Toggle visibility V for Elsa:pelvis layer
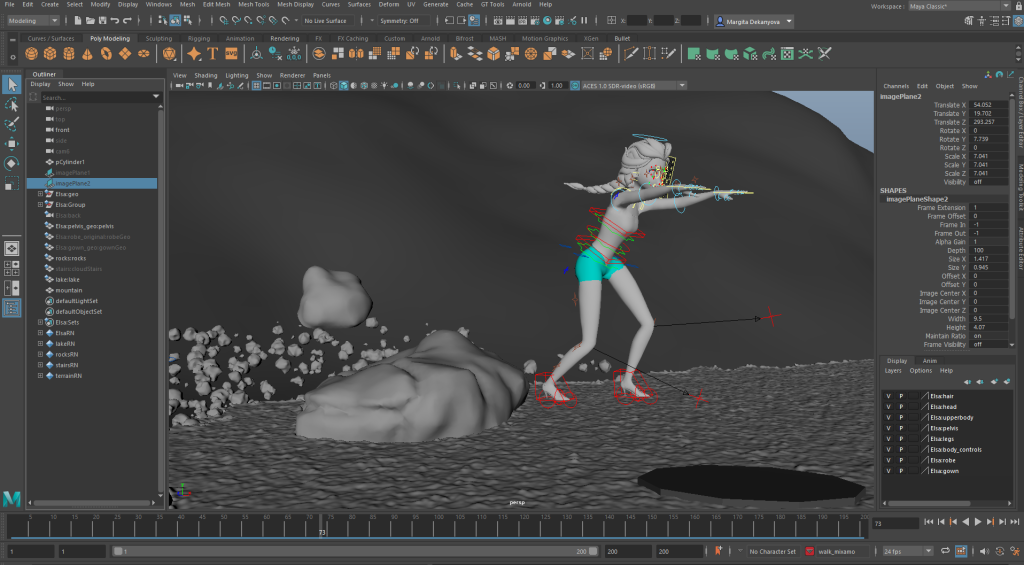The width and height of the screenshot is (1024, 565). pos(888,428)
